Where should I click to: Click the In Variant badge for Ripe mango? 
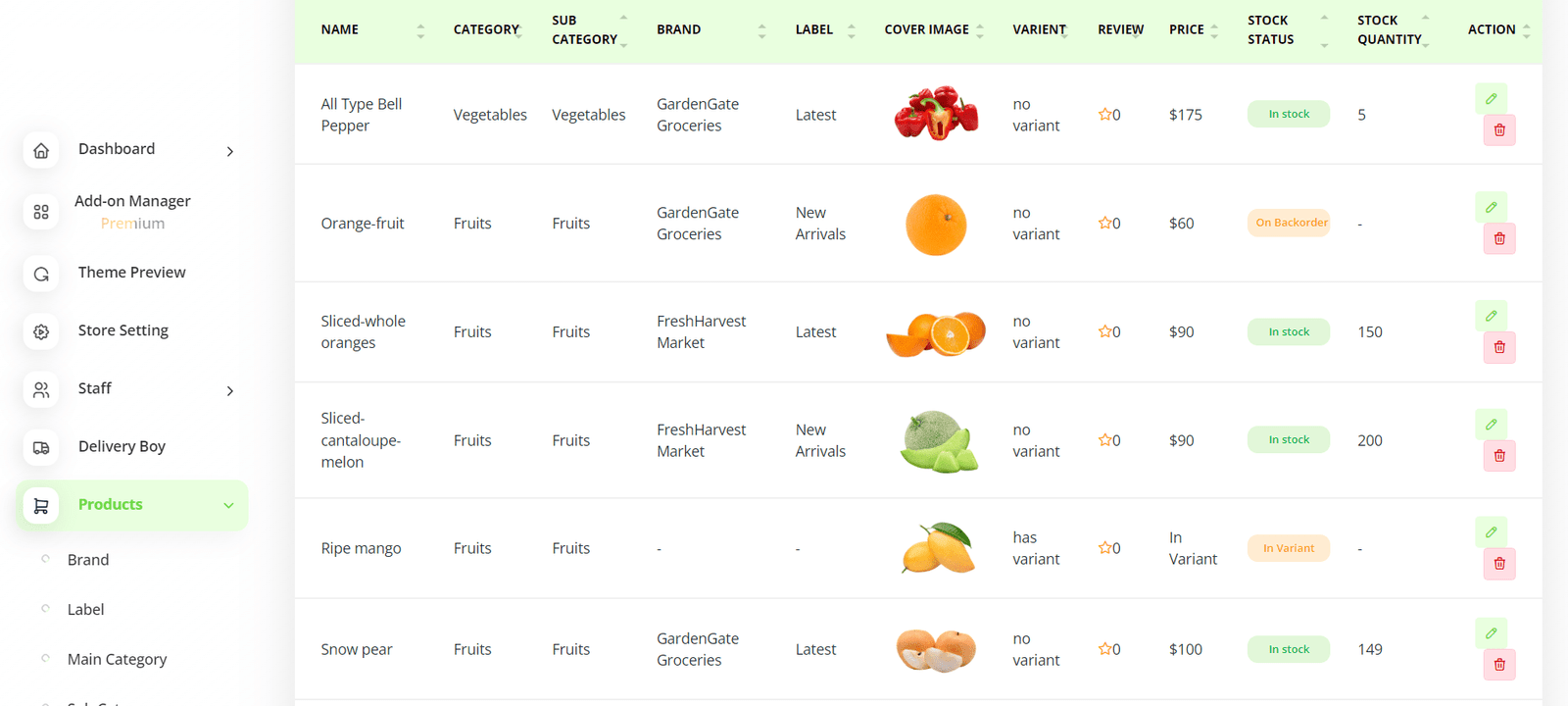(x=1288, y=548)
